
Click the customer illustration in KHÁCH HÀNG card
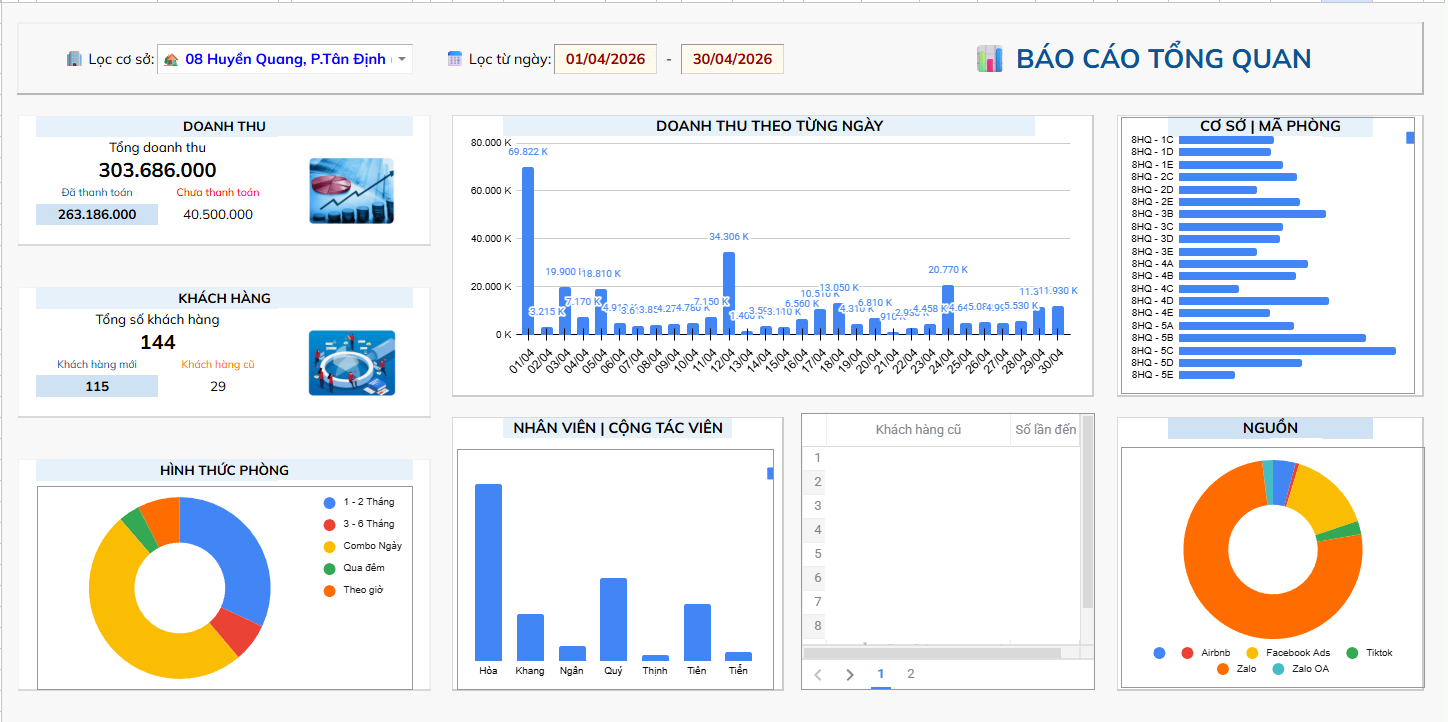pos(351,363)
